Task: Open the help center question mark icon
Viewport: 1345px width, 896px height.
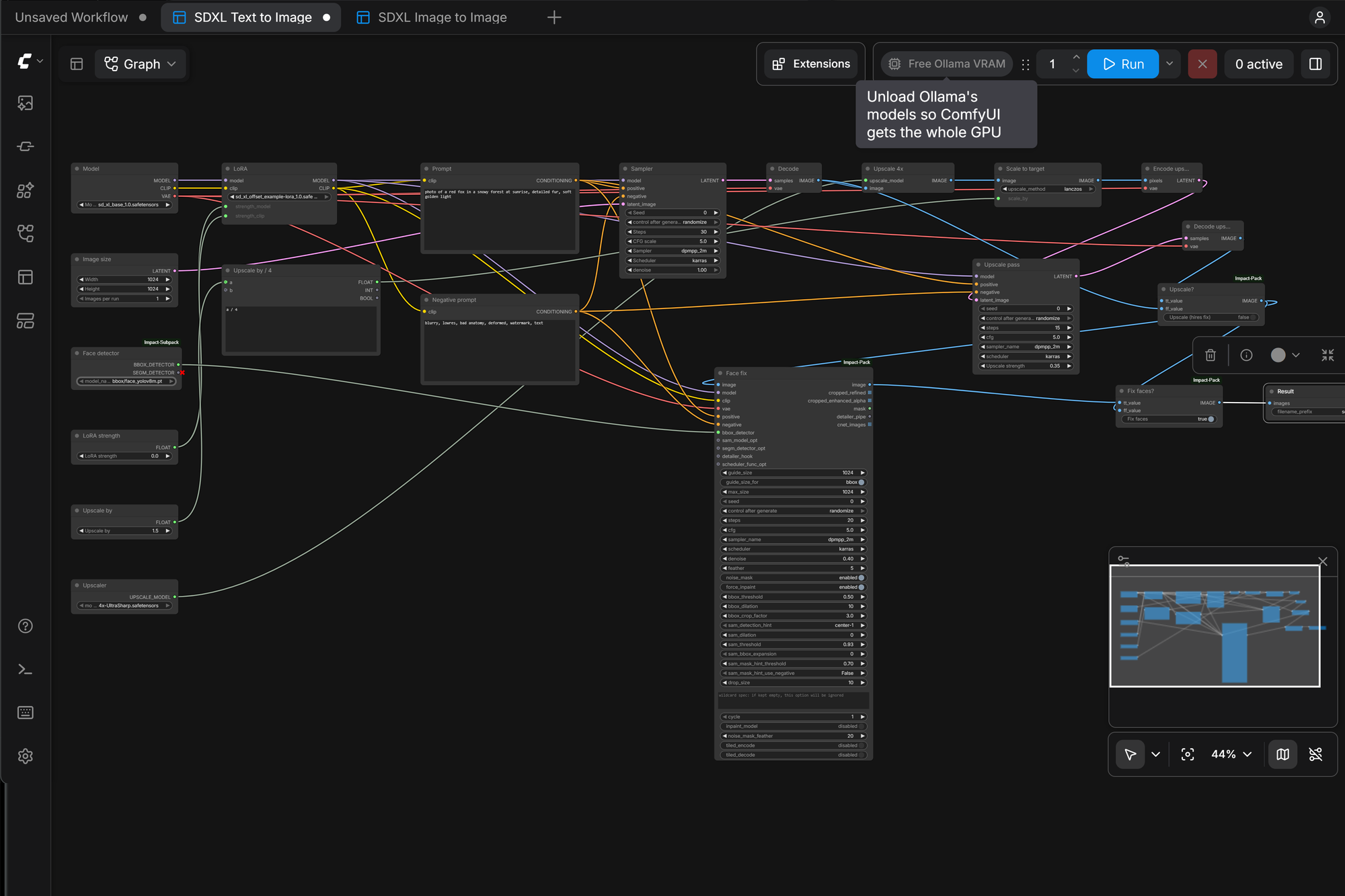Action: pos(26,626)
